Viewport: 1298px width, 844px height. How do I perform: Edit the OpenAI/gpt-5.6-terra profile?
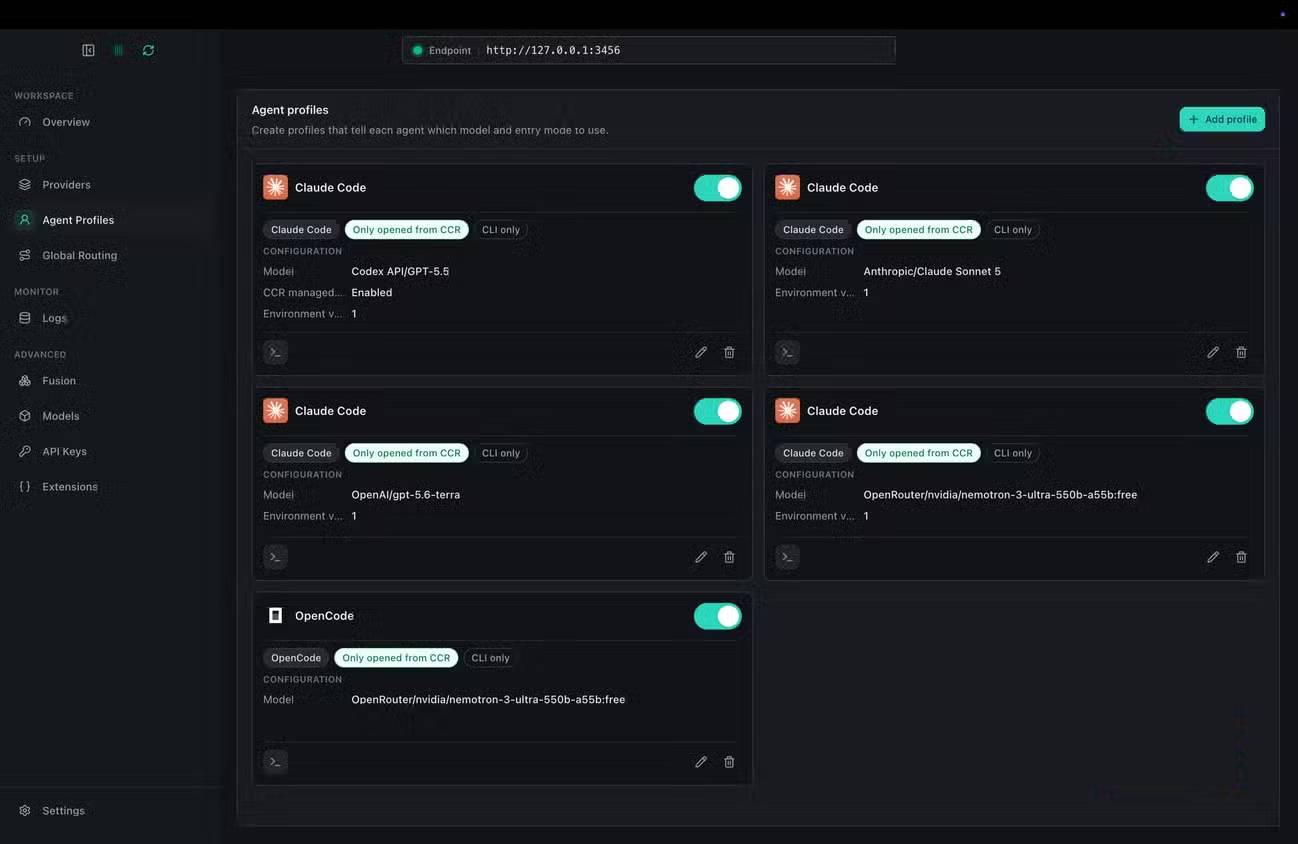click(x=701, y=557)
